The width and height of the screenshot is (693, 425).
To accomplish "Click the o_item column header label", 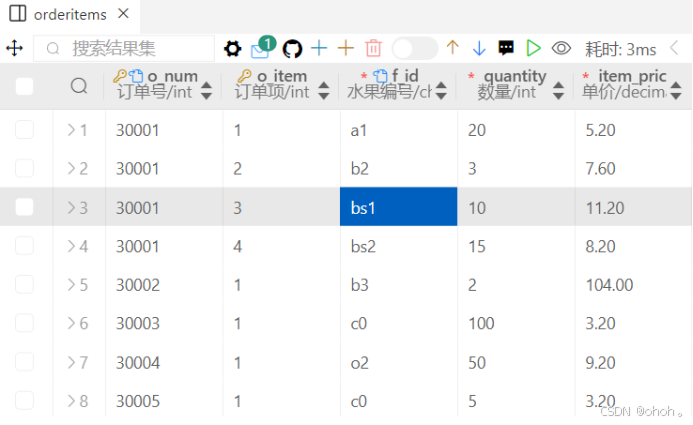I will coord(282,76).
